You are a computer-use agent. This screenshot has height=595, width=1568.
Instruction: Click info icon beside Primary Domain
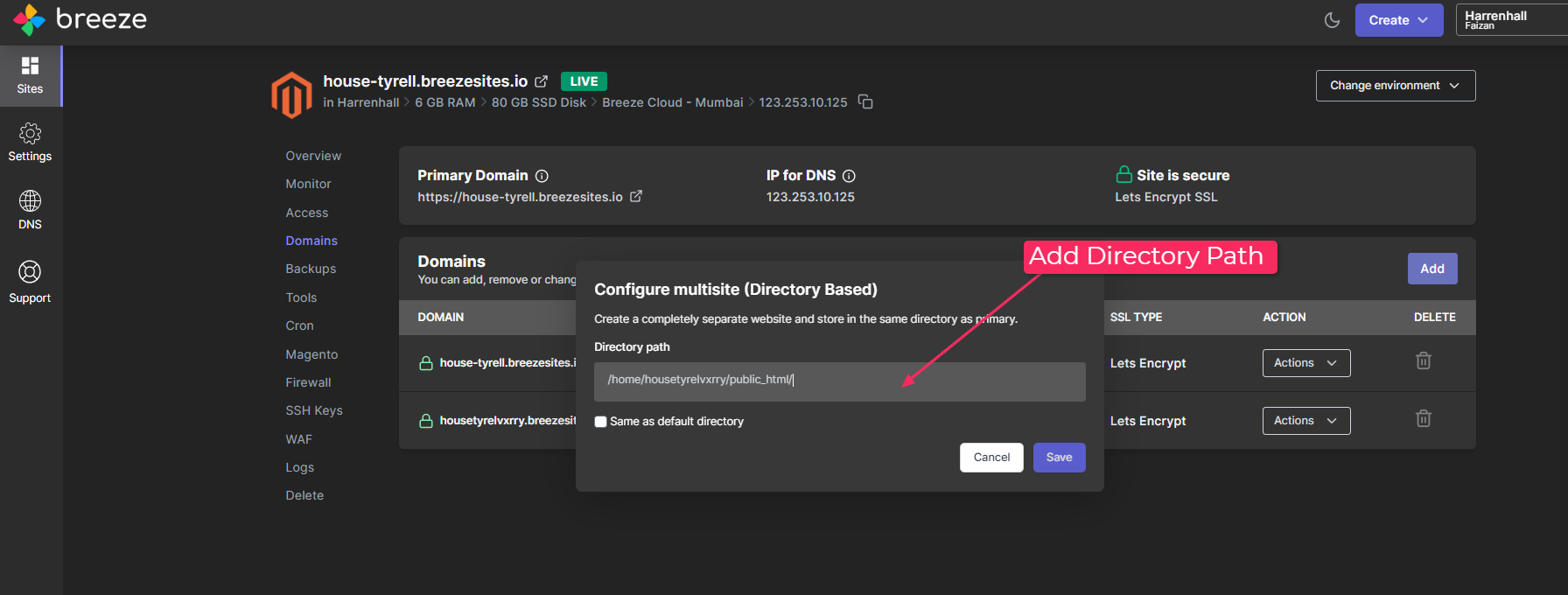click(542, 176)
